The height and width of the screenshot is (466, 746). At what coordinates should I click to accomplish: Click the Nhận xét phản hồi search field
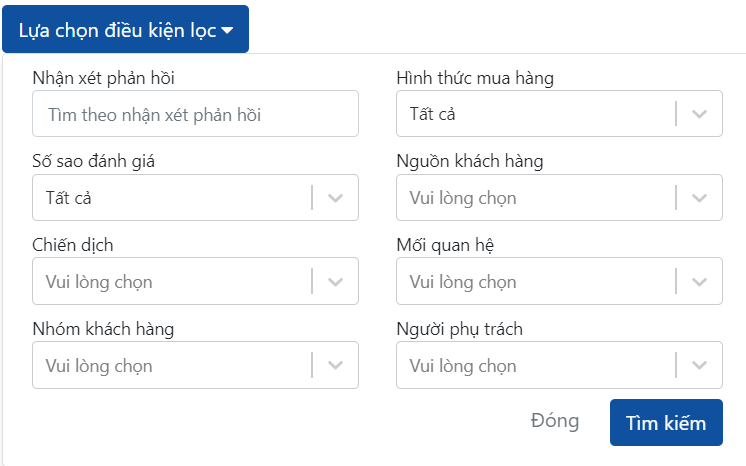pos(195,114)
